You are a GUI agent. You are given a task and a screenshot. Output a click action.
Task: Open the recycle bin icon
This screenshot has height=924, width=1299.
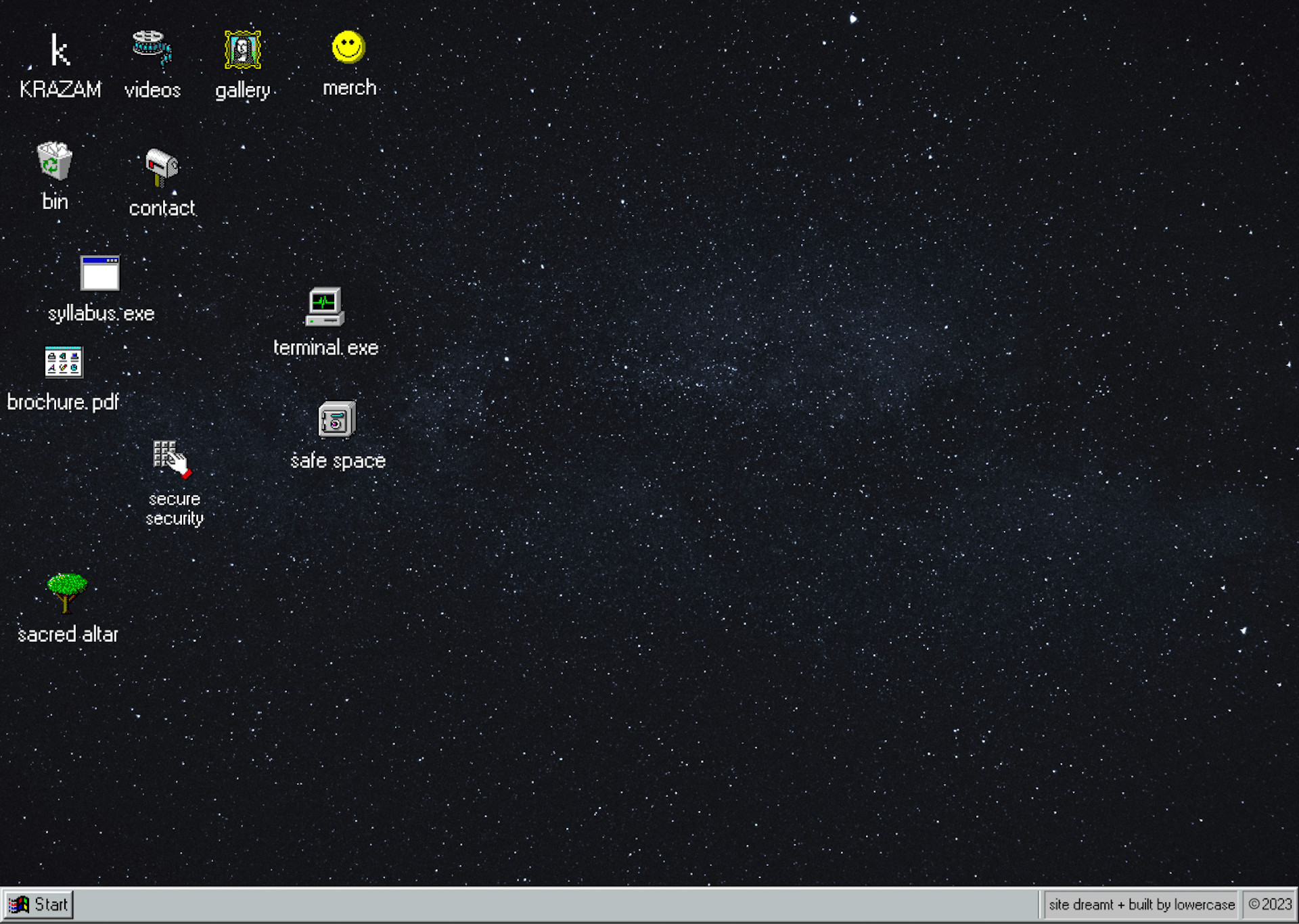point(54,161)
